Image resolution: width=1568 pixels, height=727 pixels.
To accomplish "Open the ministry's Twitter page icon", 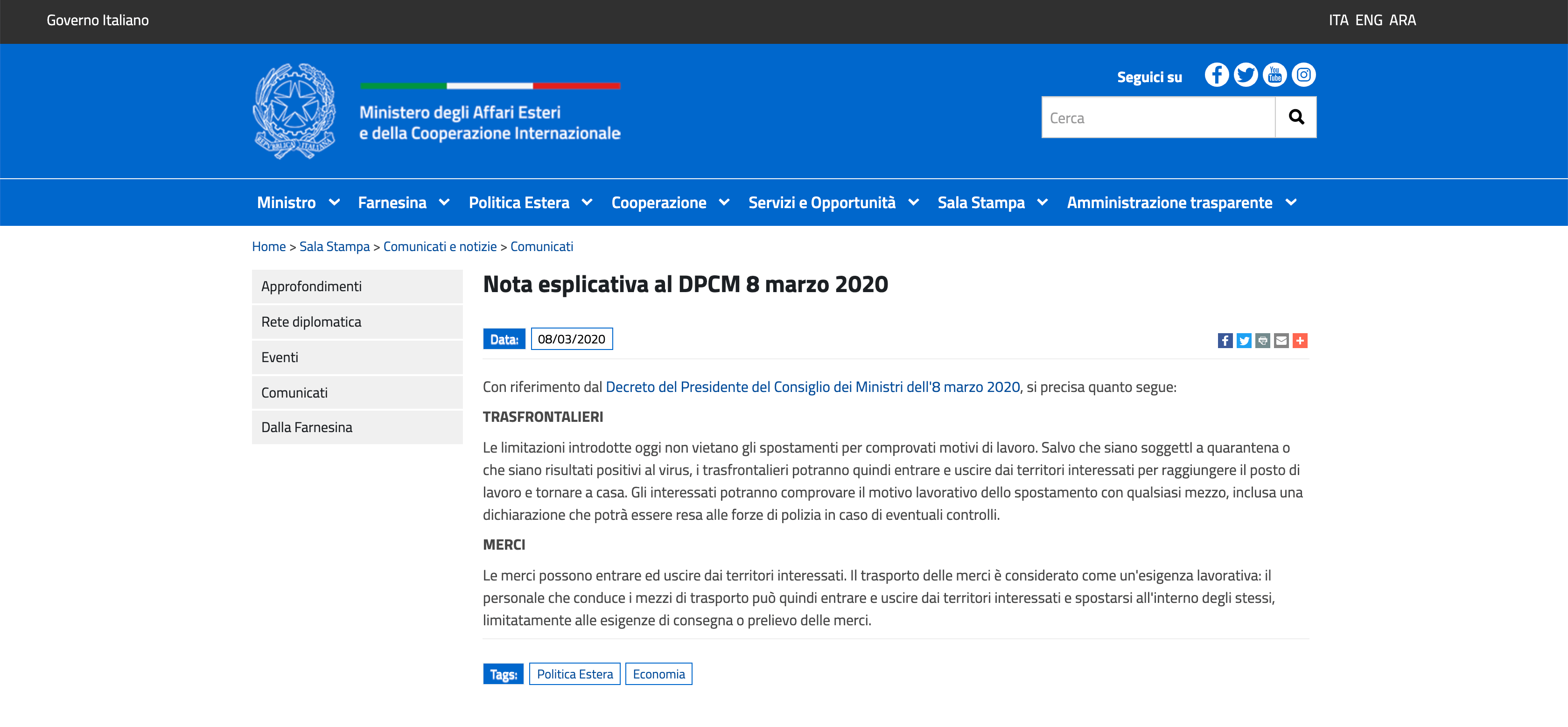I will point(1246,75).
